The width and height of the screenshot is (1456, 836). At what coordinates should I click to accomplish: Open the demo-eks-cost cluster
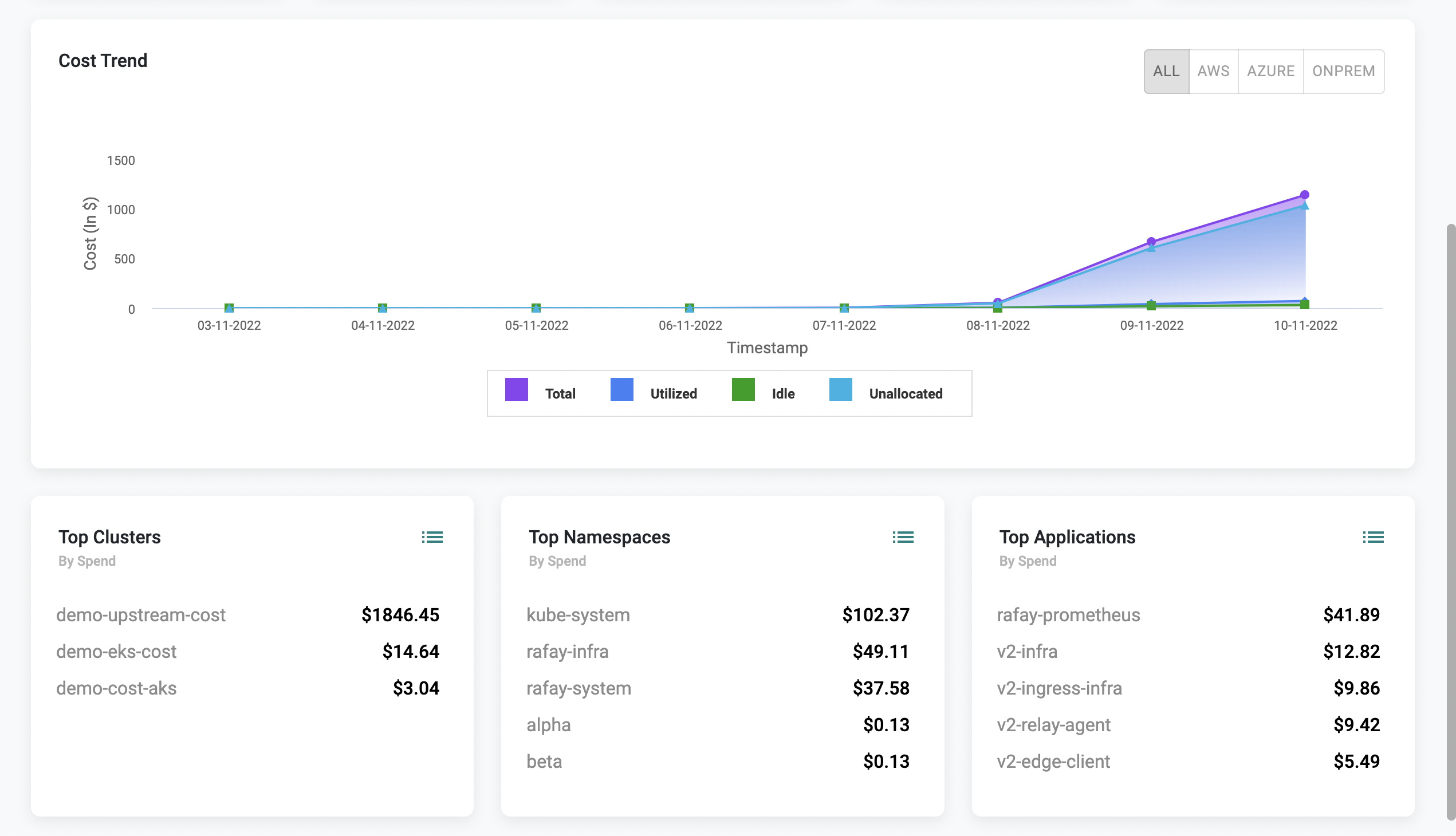[116, 652]
